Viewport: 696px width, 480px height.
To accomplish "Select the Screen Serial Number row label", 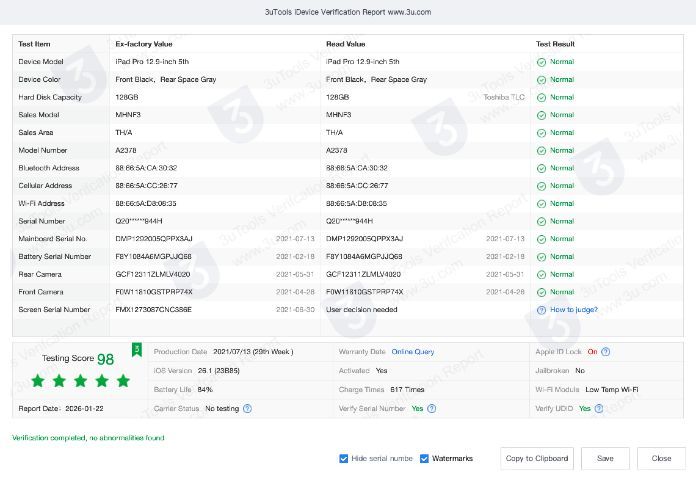I will (x=54, y=309).
